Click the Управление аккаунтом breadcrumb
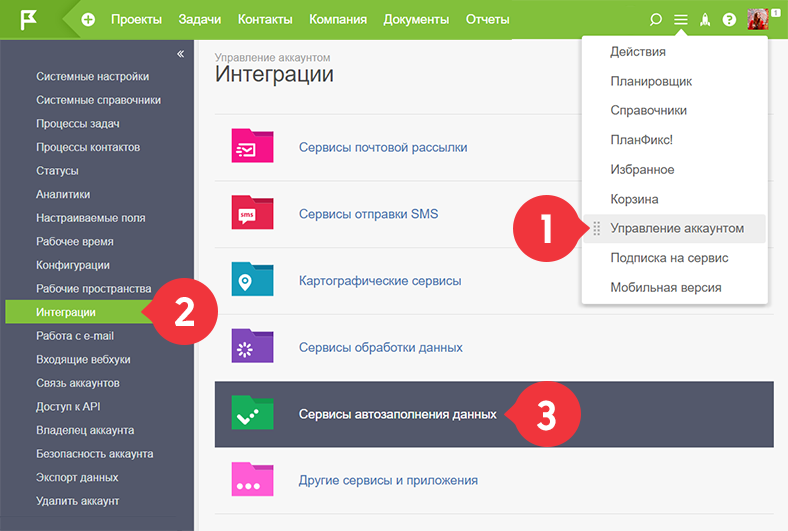The image size is (788, 531). 272,58
